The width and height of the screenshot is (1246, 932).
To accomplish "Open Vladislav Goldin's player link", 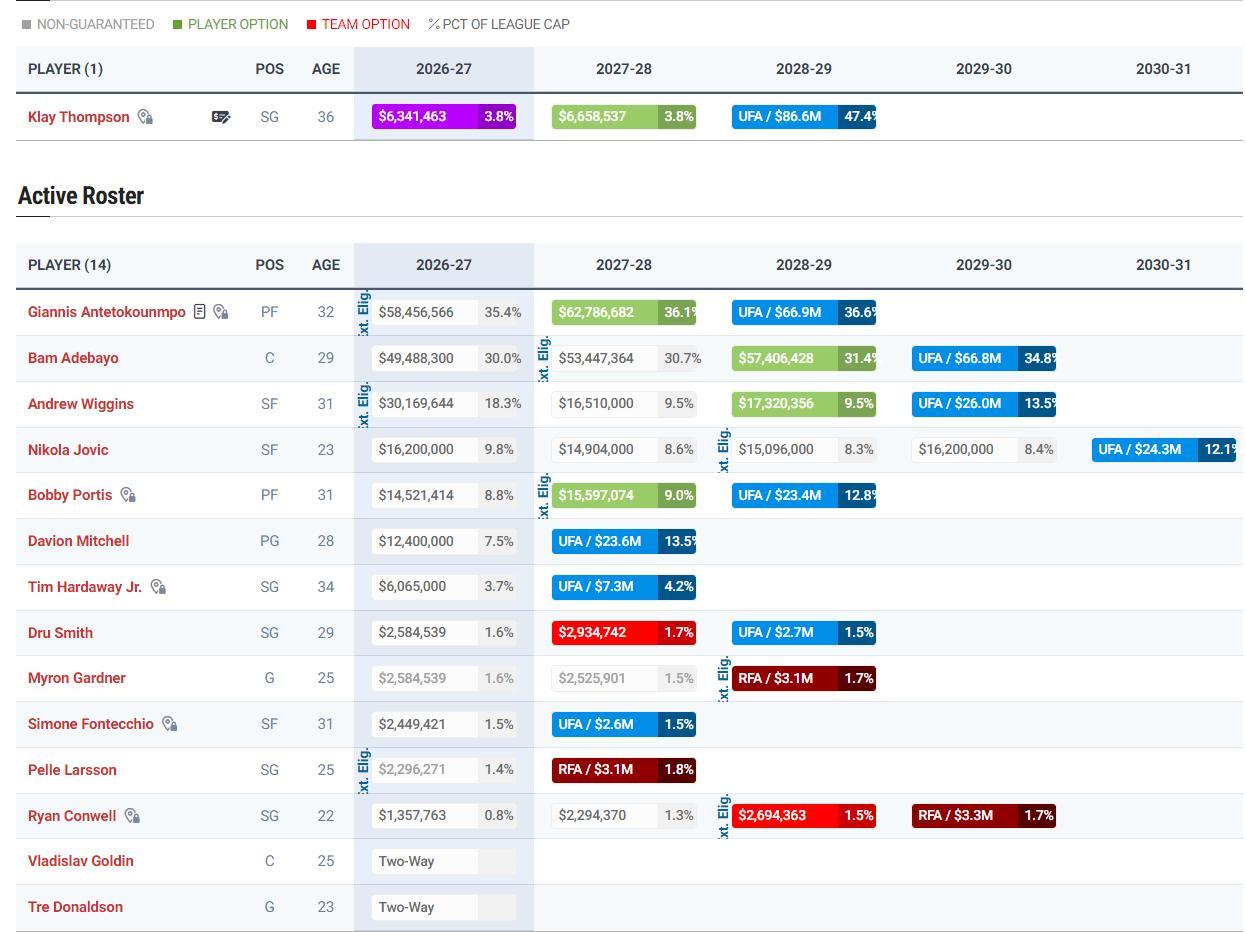I will click(x=81, y=861).
